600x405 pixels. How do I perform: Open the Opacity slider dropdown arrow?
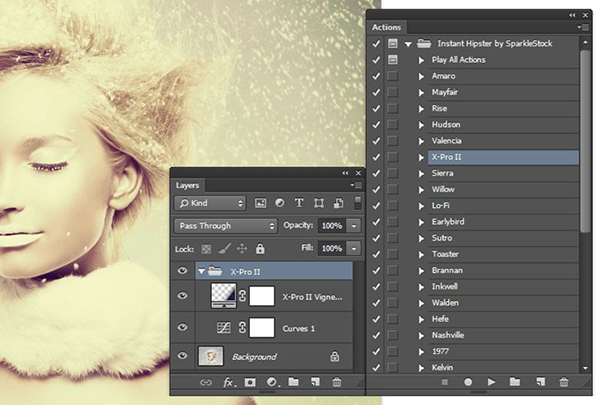(355, 226)
